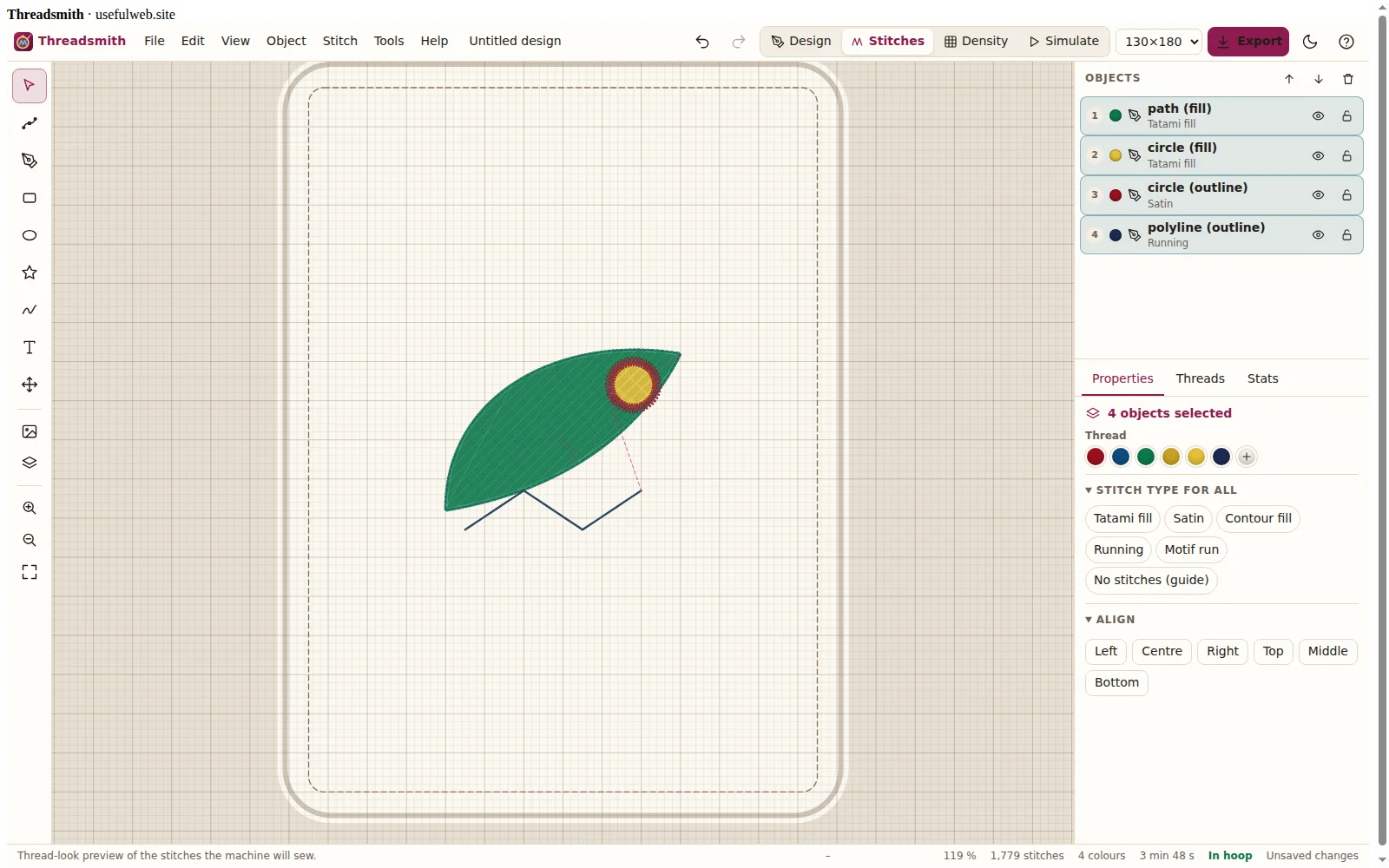Image resolution: width=1389 pixels, height=868 pixels.
Task: Lock the polyline (outline) object
Action: click(1347, 235)
